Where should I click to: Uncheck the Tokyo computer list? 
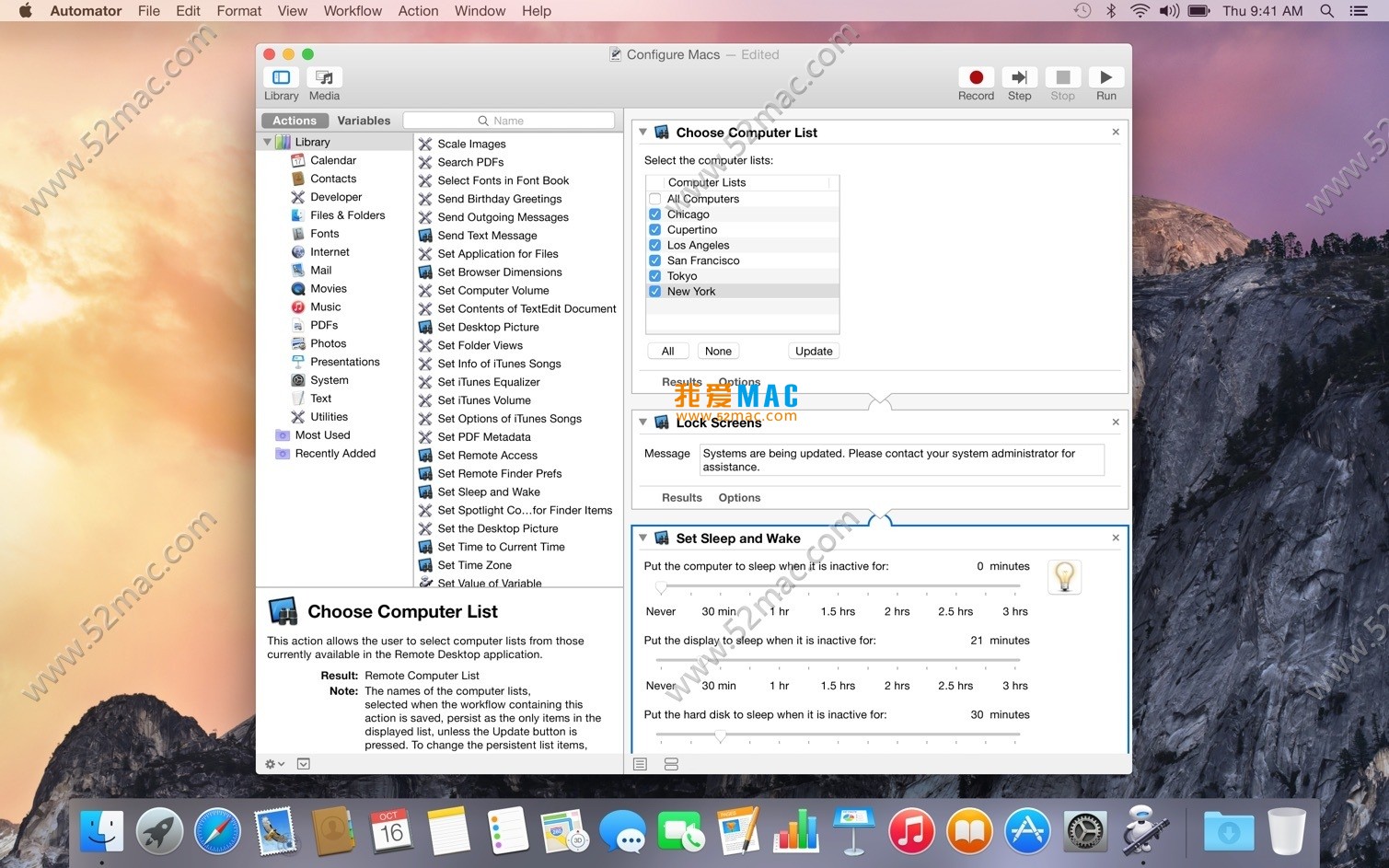point(655,276)
